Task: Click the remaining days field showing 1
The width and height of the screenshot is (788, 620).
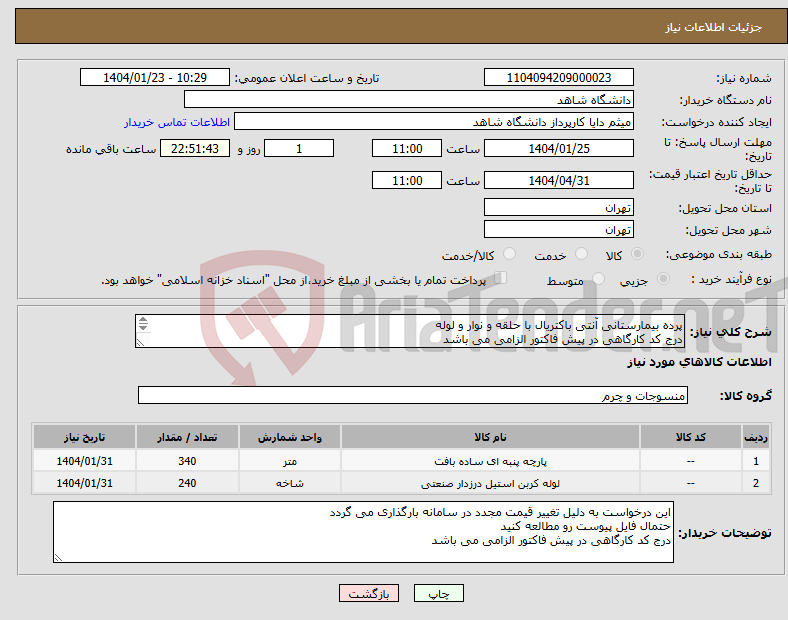Action: tap(299, 149)
